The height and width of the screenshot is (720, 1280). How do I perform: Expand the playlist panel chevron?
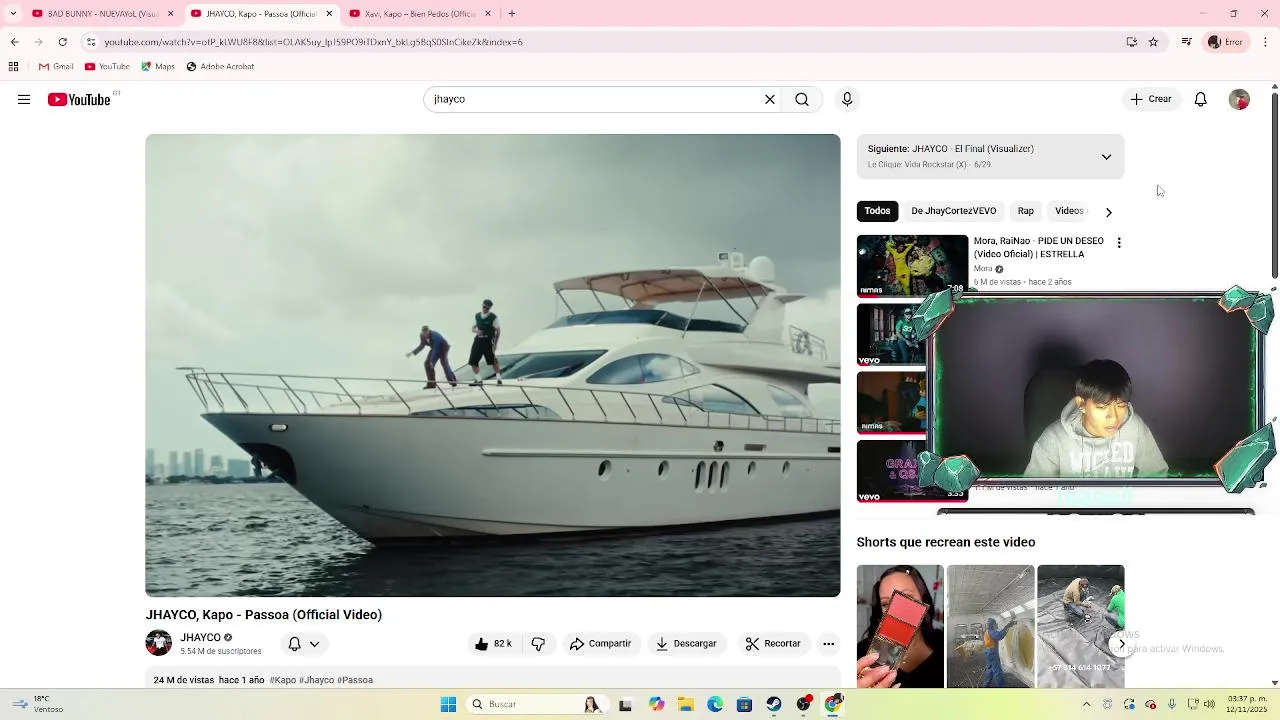pos(1106,157)
